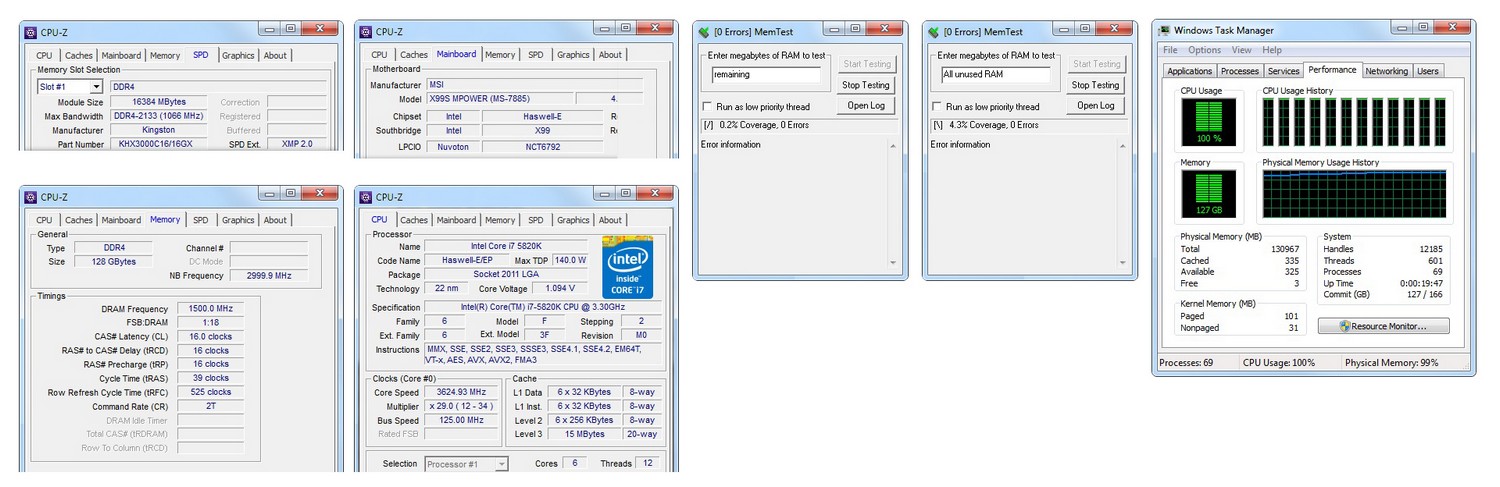Click the CPU-Z title icon in the Memory timings window
This screenshot has width=1500, height=487.
point(30,197)
